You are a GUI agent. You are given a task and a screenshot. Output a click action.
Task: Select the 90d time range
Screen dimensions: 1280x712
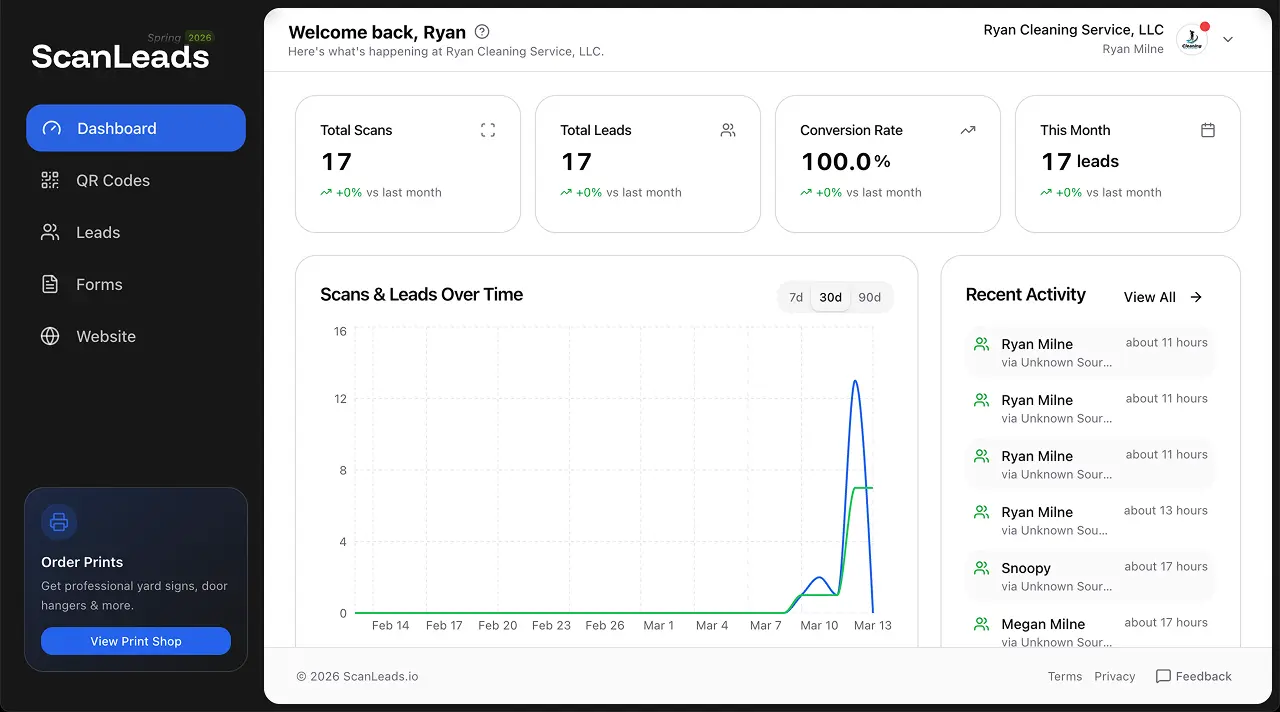tap(868, 297)
